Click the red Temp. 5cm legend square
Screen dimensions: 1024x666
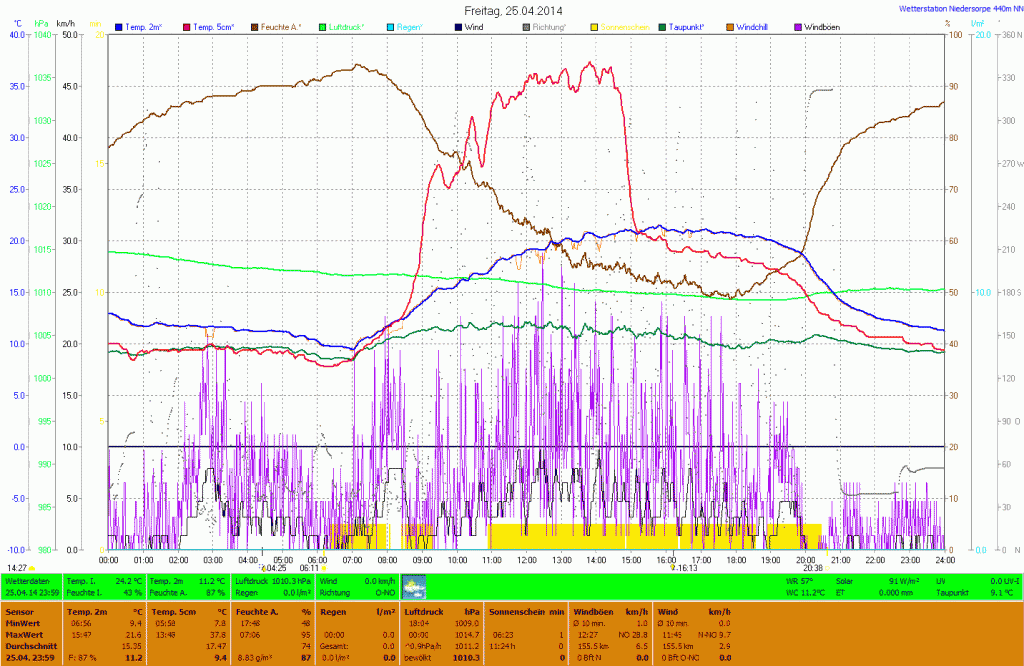coord(185,25)
